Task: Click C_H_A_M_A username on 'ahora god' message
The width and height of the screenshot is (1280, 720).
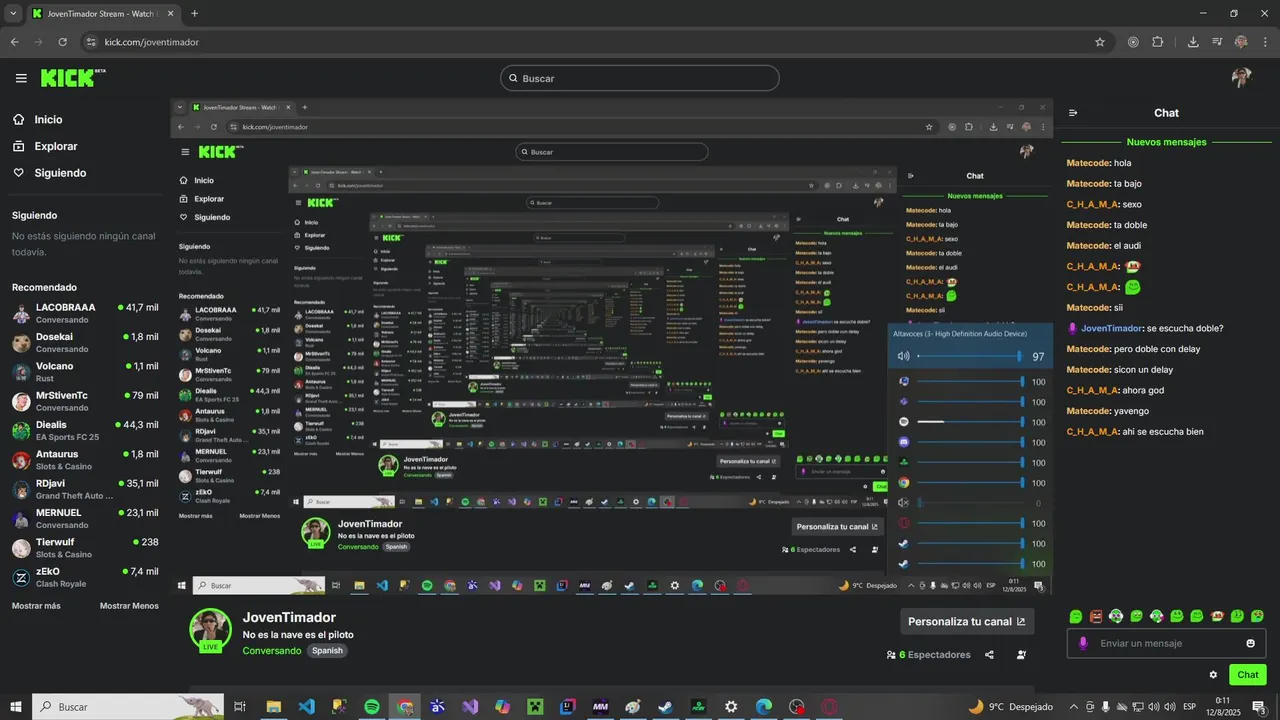Action: pyautogui.click(x=1092, y=390)
